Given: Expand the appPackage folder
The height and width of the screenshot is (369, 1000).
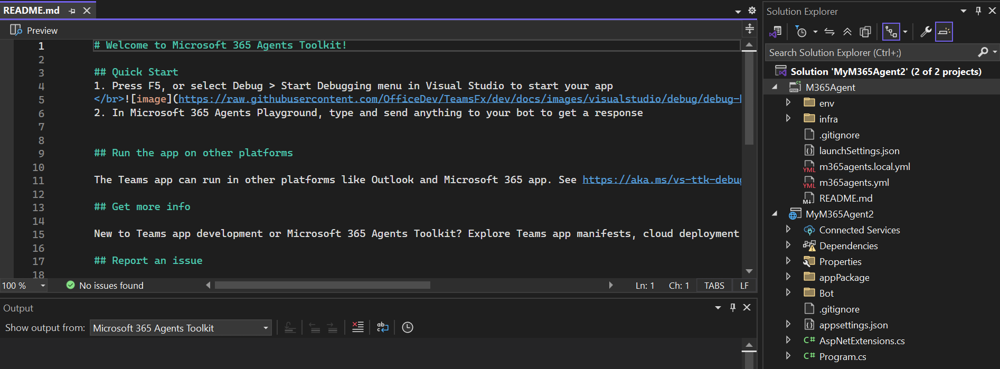Looking at the screenshot, I should [x=788, y=277].
